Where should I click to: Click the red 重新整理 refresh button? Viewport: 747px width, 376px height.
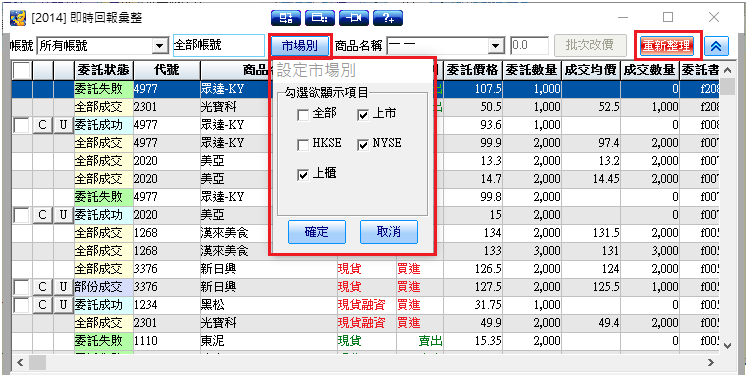tap(667, 46)
